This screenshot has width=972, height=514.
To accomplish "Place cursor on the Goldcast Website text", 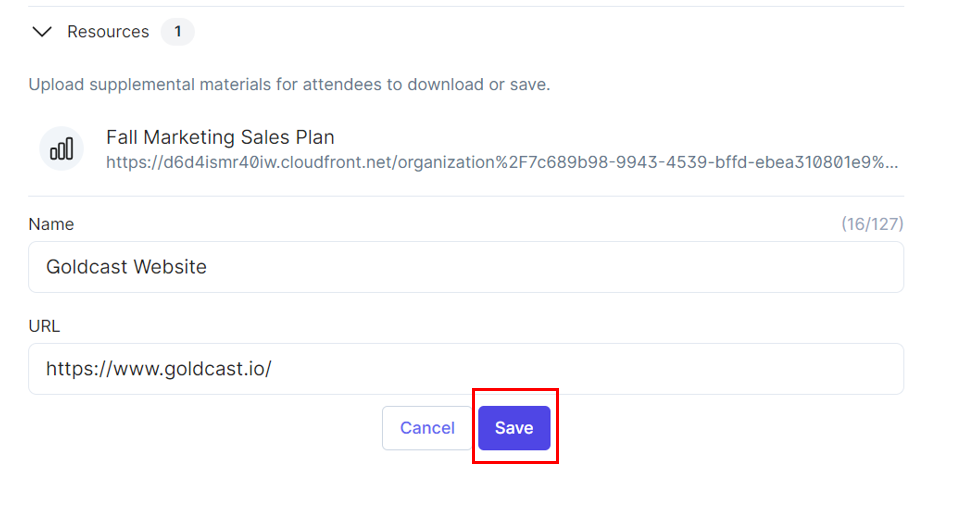I will pos(126,267).
